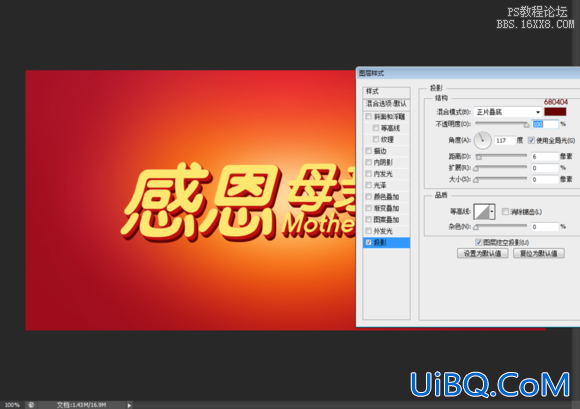
Task: Toggle 图层挖空投影 checkbox
Action: click(x=478, y=242)
